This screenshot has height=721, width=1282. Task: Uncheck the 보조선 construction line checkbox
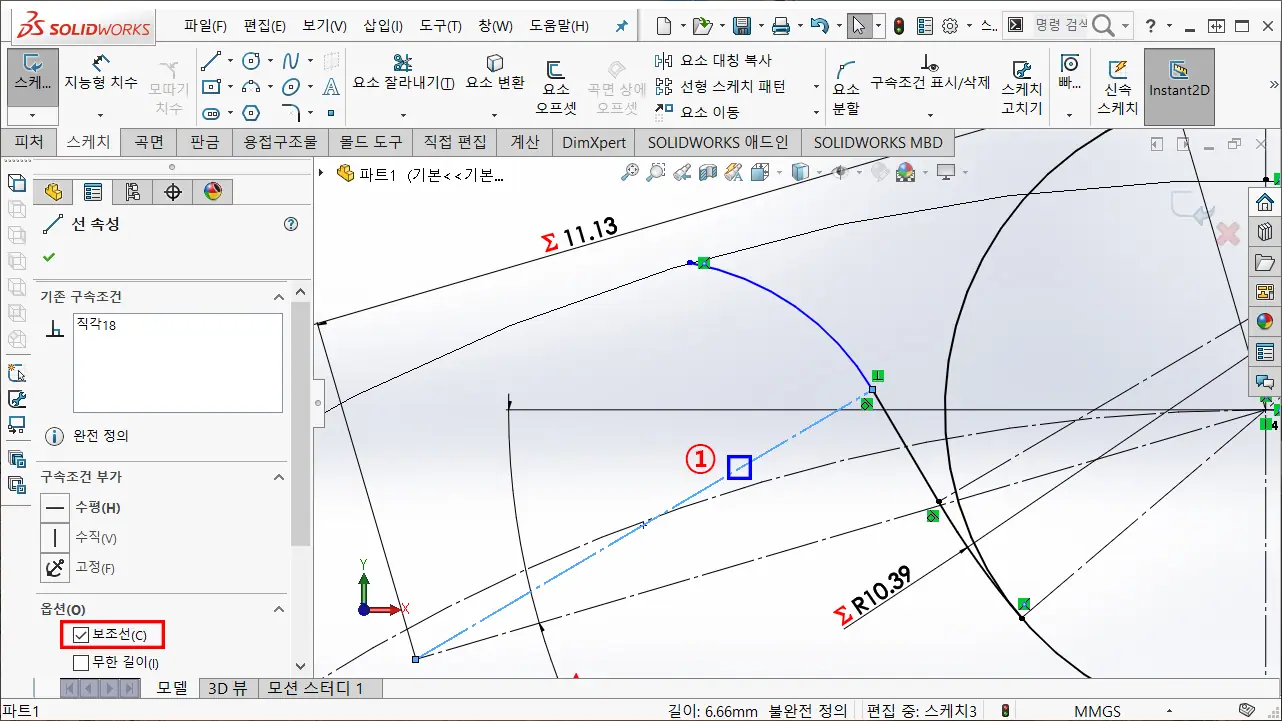point(82,635)
